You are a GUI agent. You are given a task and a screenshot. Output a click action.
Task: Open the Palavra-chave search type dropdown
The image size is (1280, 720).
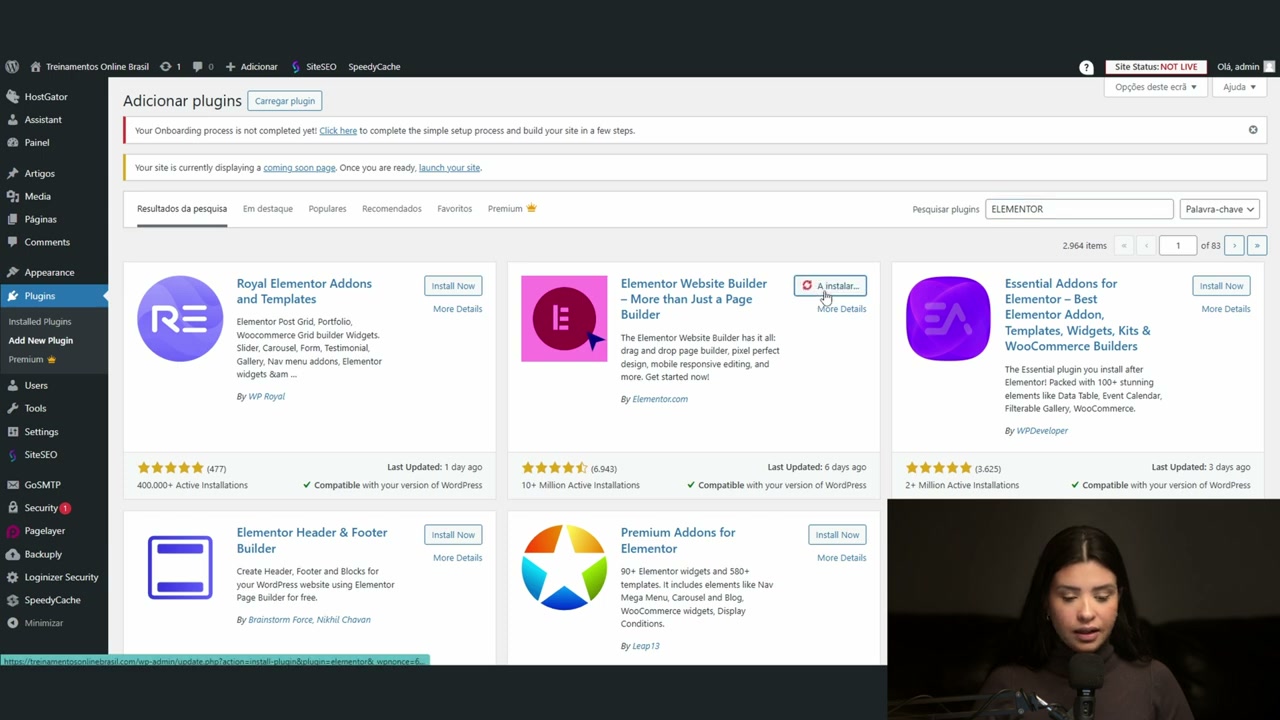tap(1219, 209)
